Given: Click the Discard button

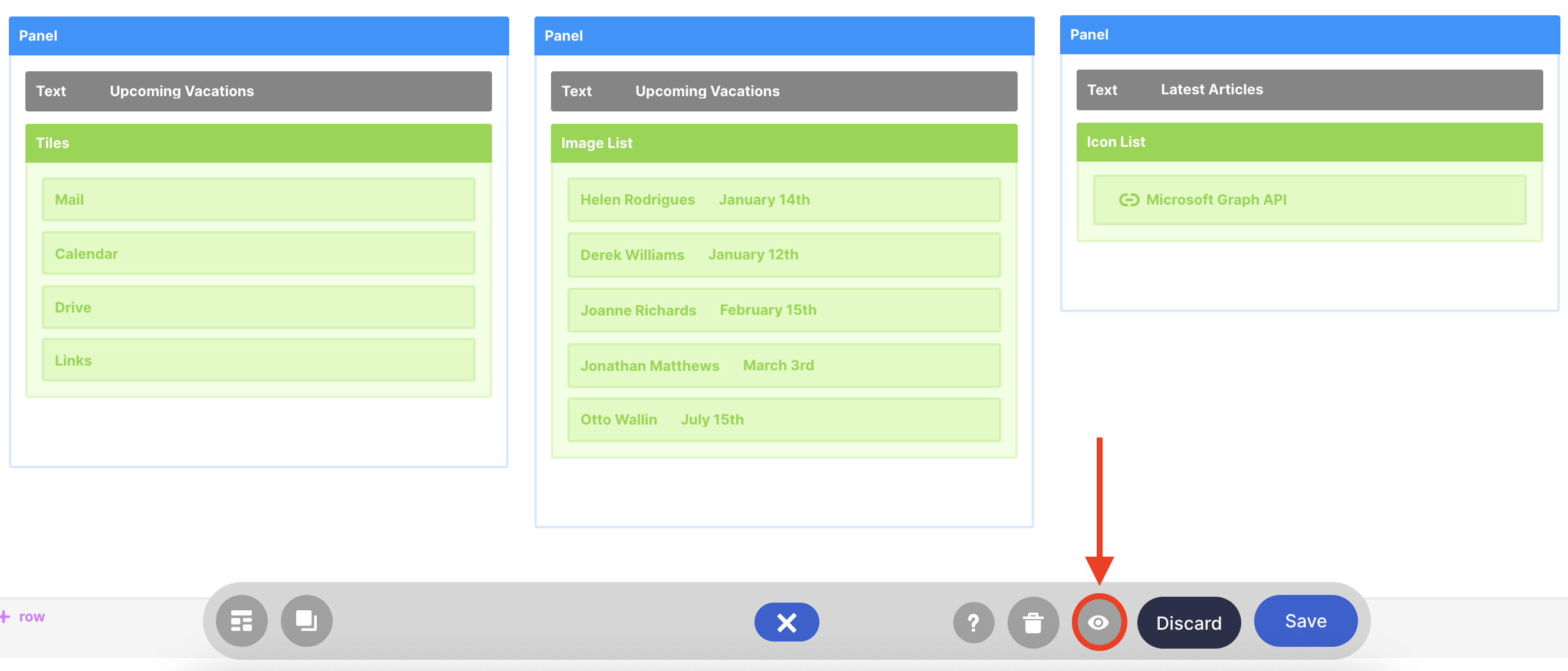Looking at the screenshot, I should point(1188,622).
